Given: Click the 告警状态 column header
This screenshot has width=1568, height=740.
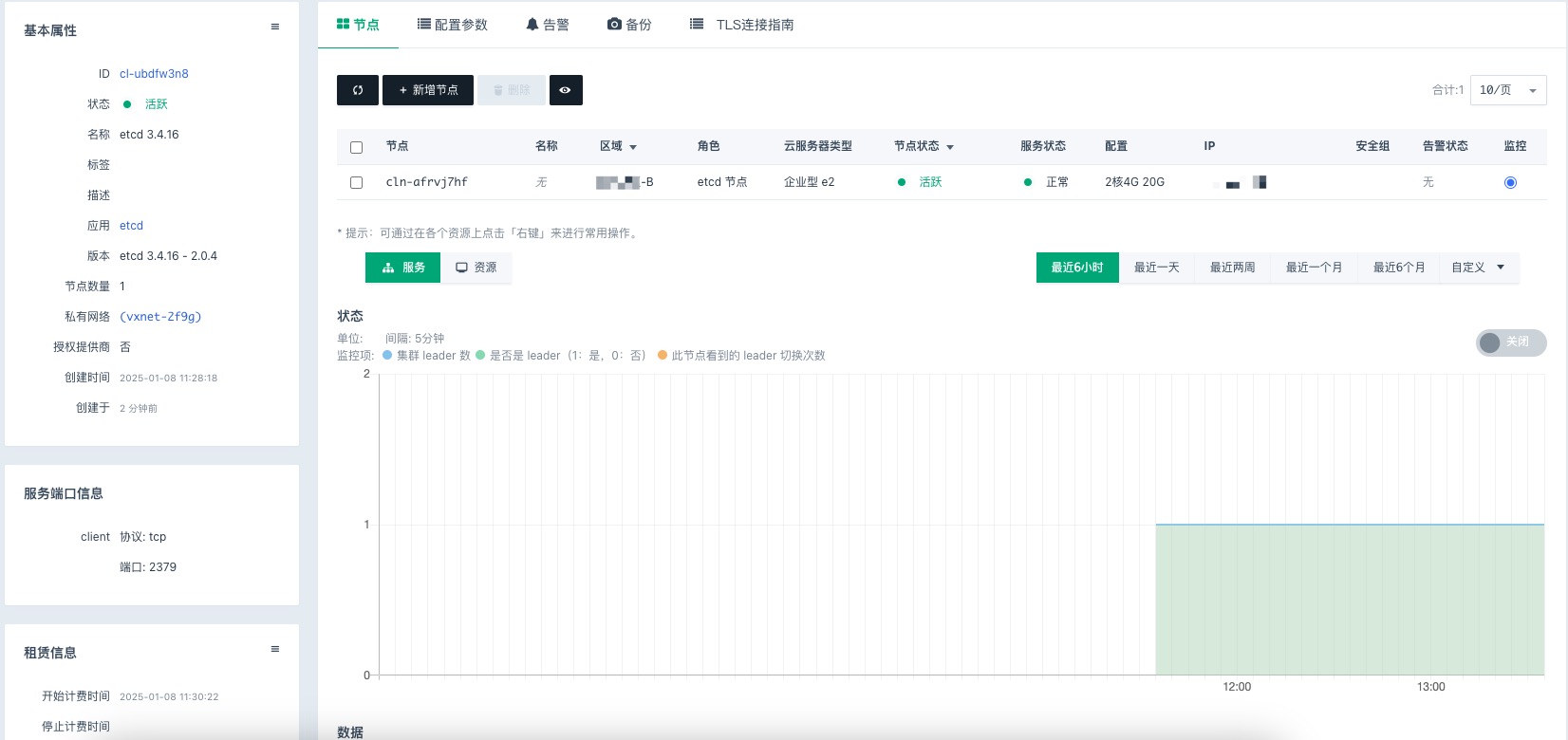Looking at the screenshot, I should point(1446,146).
